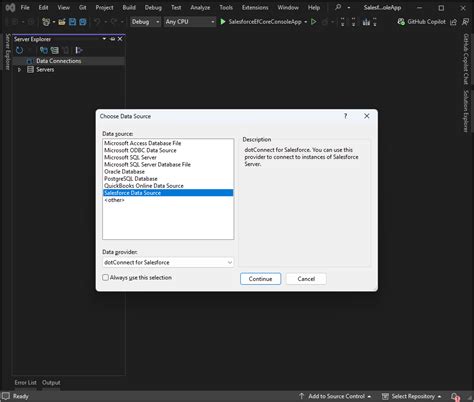Click the status bar icon beside Ready
The image size is (474, 402).
pos(6,396)
